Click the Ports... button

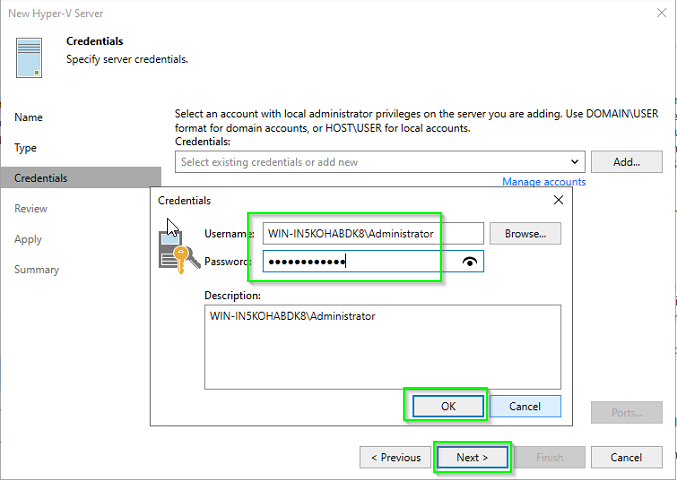click(x=626, y=413)
